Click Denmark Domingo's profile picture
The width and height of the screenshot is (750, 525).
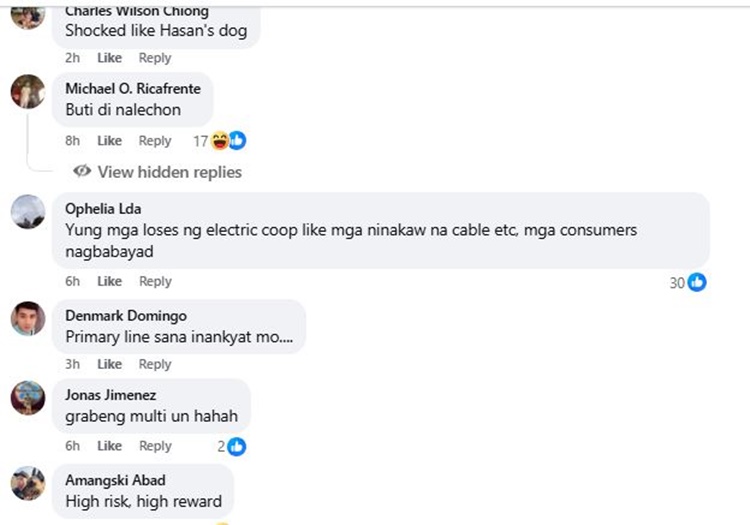(28, 319)
